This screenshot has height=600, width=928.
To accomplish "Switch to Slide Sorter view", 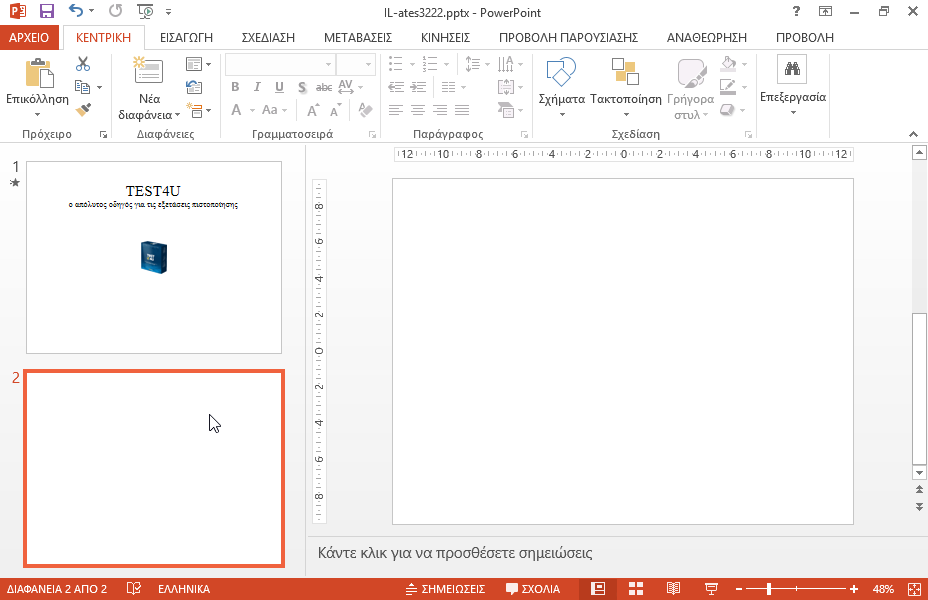I will tap(636, 589).
